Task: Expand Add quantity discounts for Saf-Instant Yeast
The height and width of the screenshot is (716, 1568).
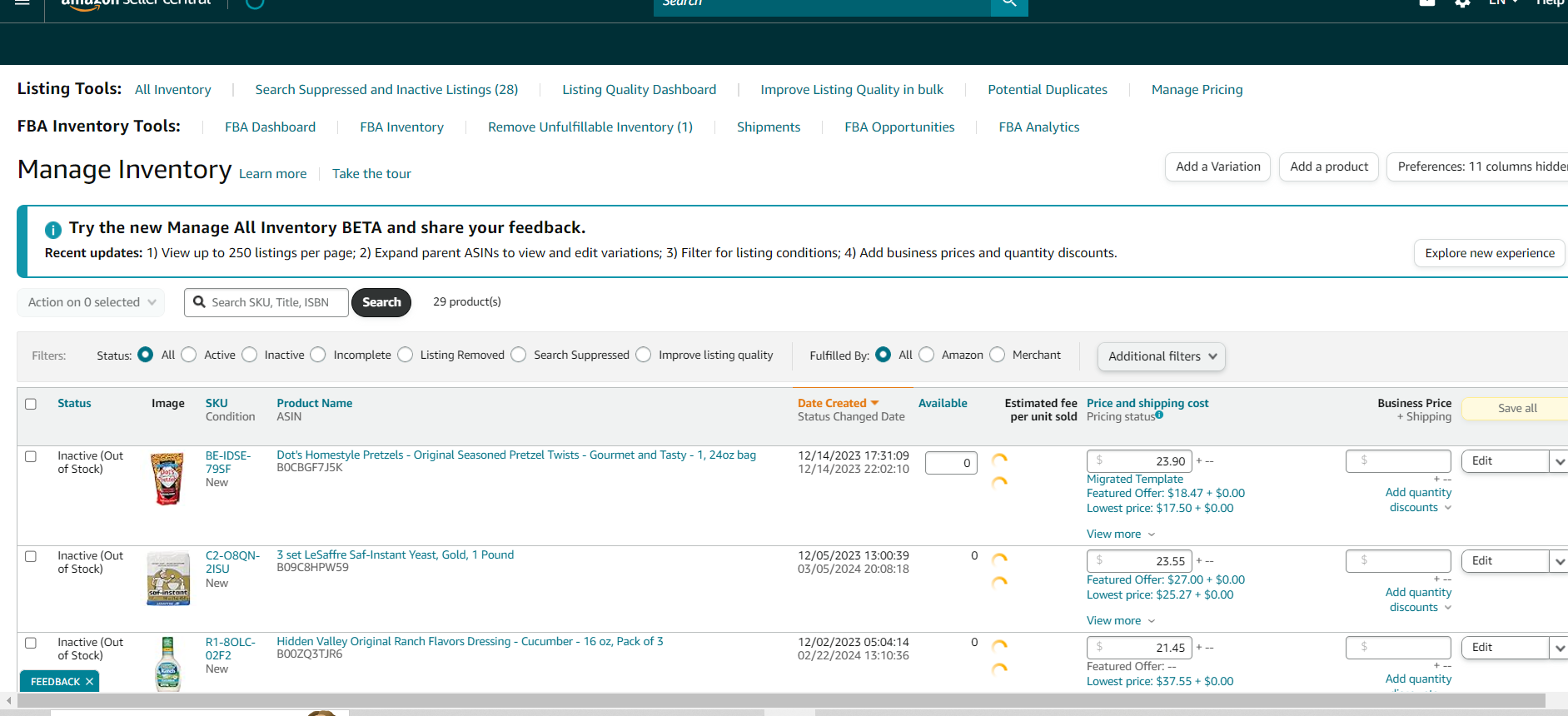Action: [1419, 600]
